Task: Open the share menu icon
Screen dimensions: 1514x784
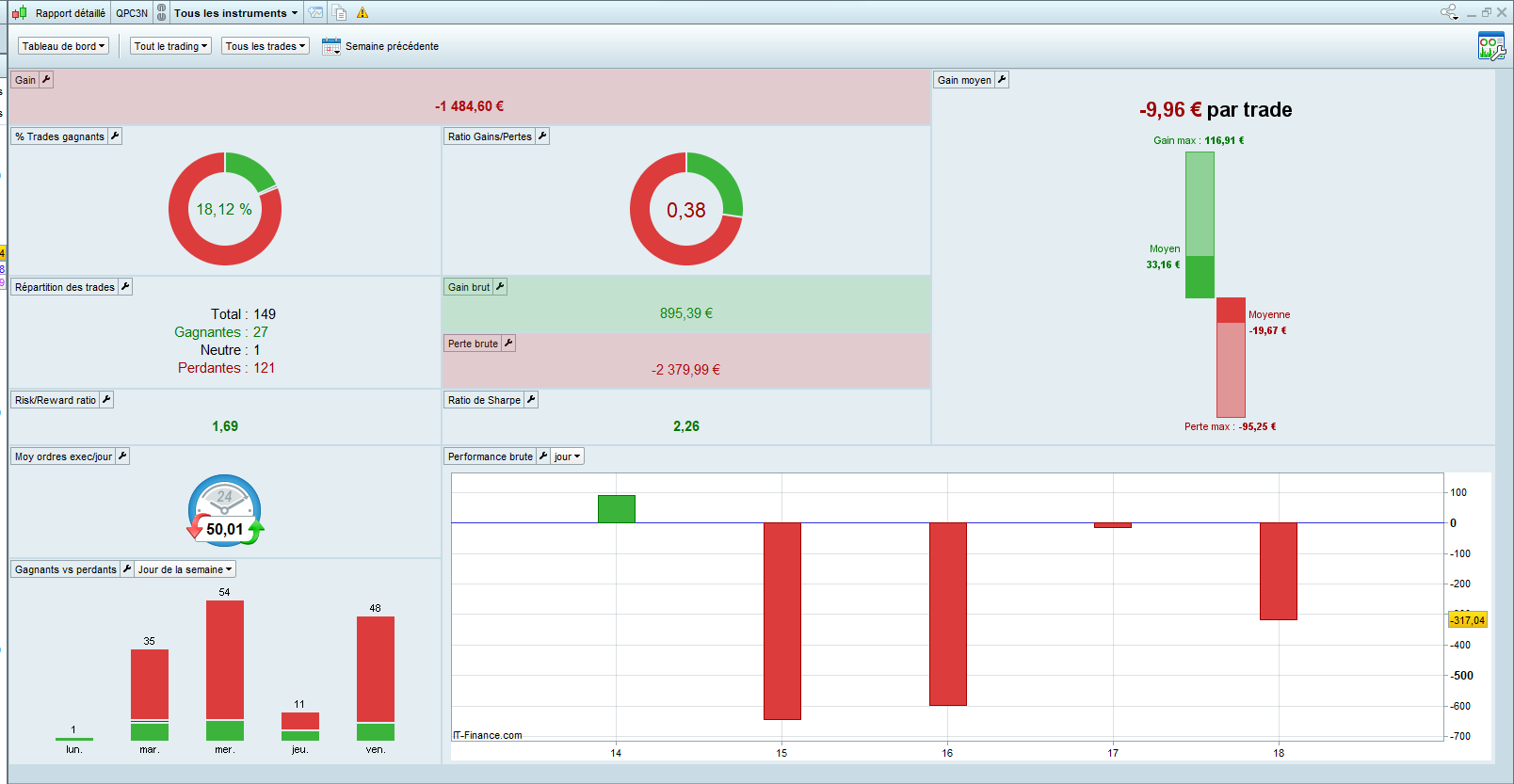Action: [1448, 12]
